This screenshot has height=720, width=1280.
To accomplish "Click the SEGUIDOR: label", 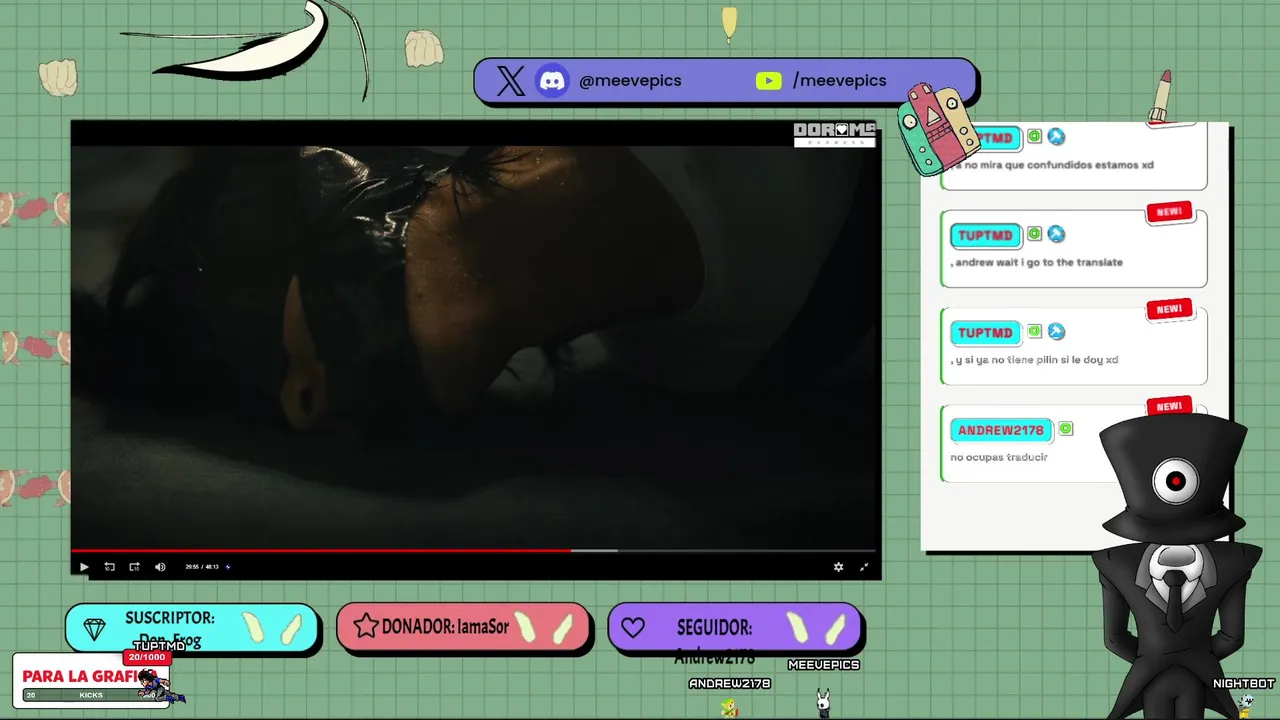I will pos(714,628).
